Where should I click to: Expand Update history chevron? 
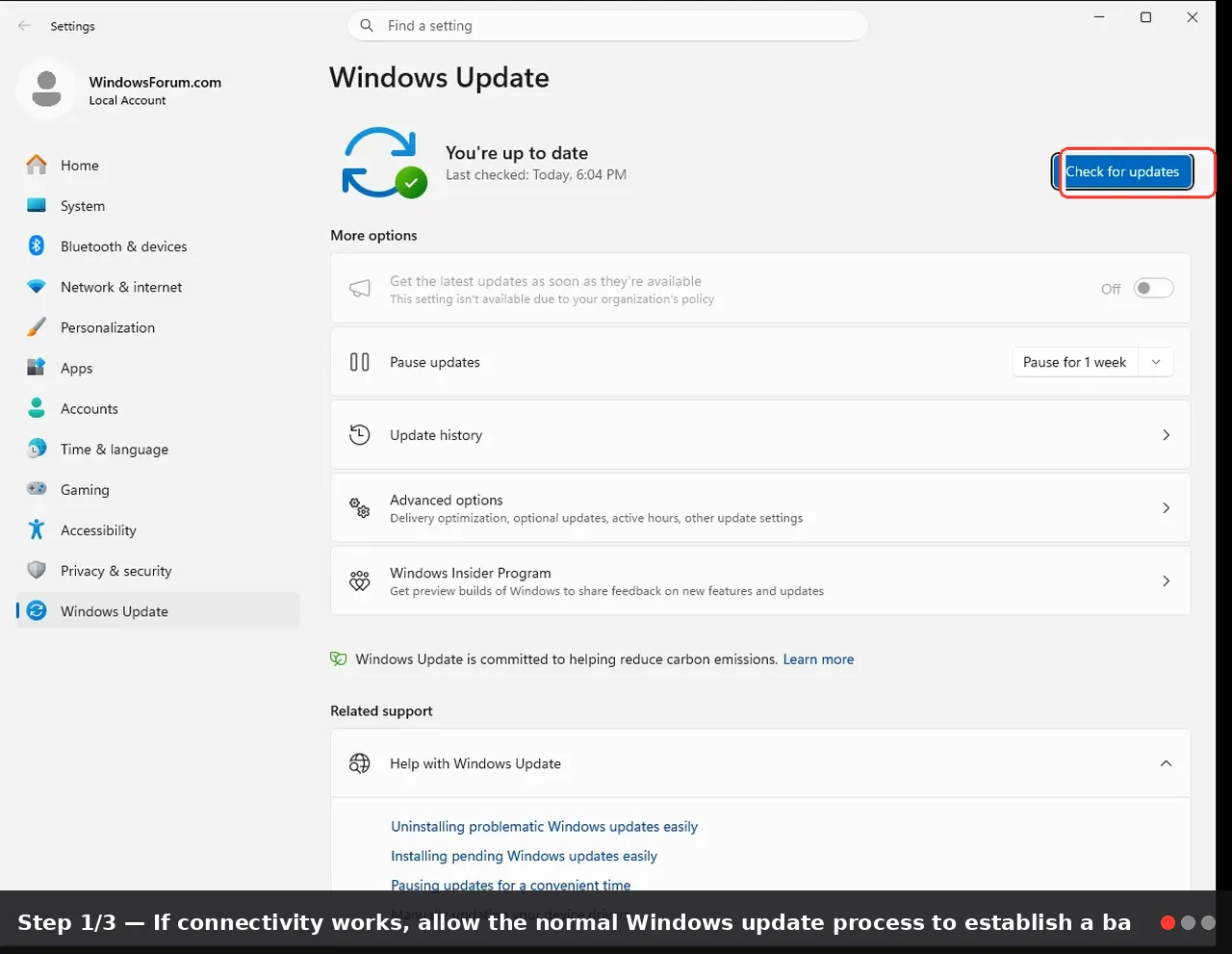click(1166, 435)
